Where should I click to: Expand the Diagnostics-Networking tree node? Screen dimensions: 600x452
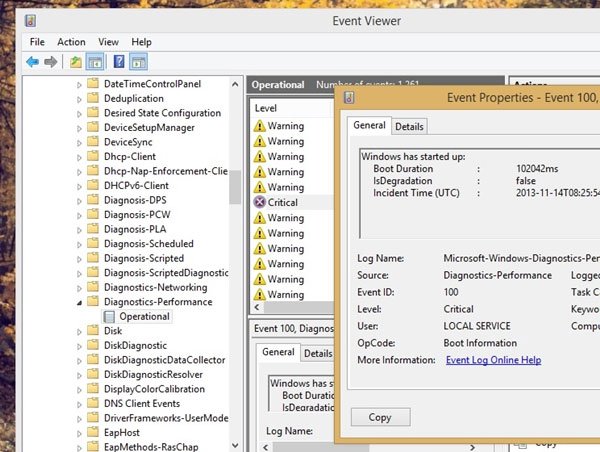[x=79, y=288]
